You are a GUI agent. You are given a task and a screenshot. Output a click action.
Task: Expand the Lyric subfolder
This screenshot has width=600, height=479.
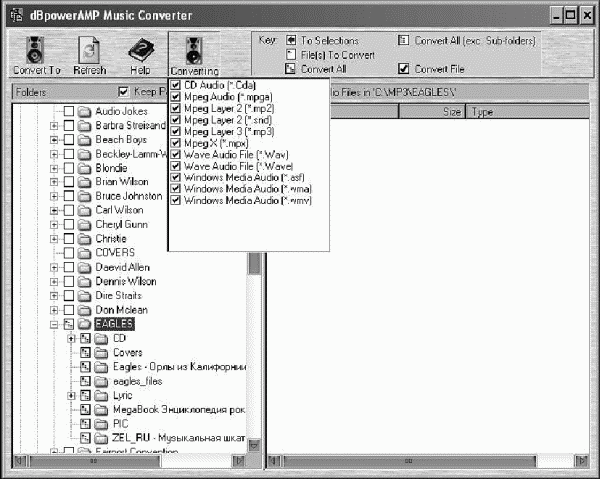click(71, 396)
